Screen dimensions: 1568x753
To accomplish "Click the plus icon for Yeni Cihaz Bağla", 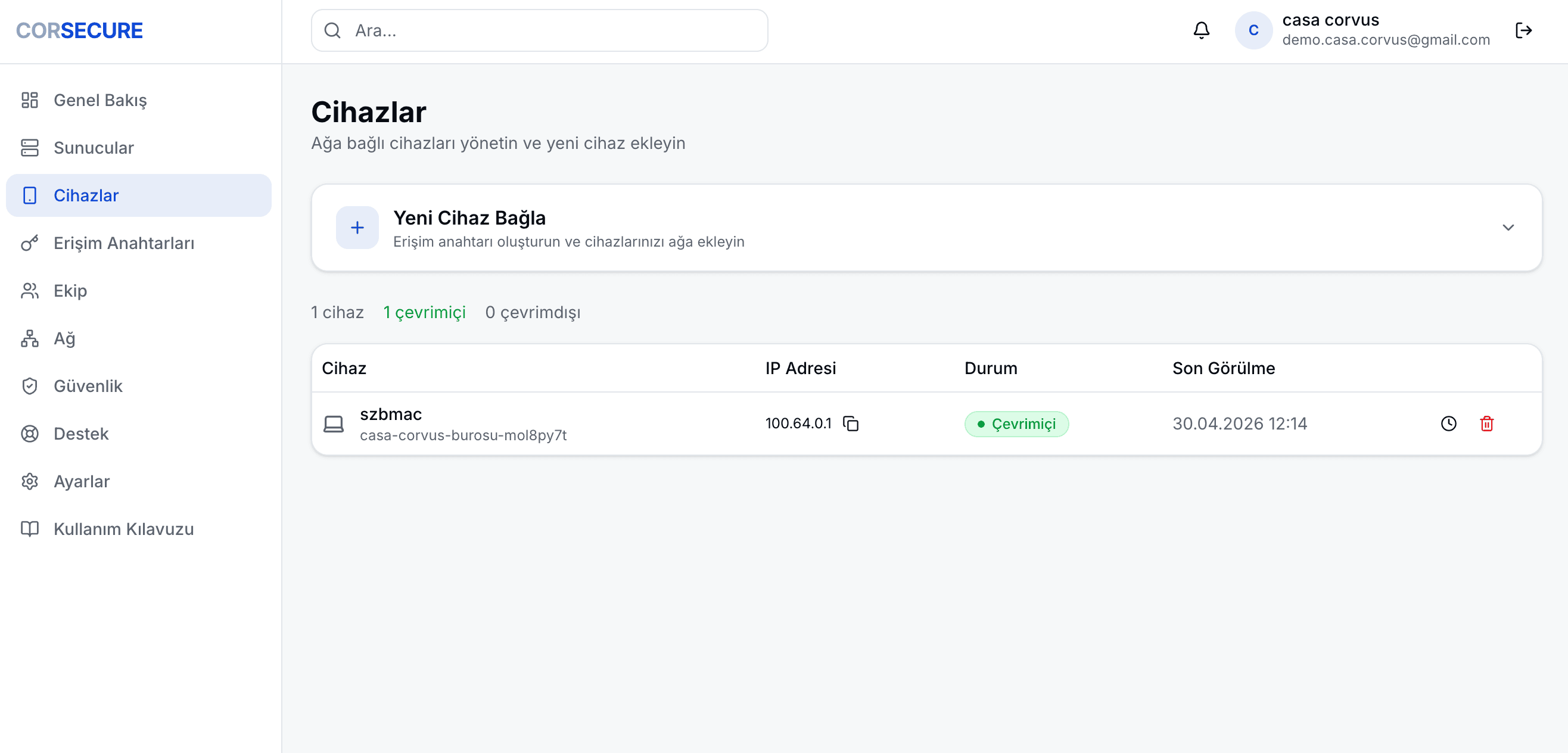I will [357, 228].
